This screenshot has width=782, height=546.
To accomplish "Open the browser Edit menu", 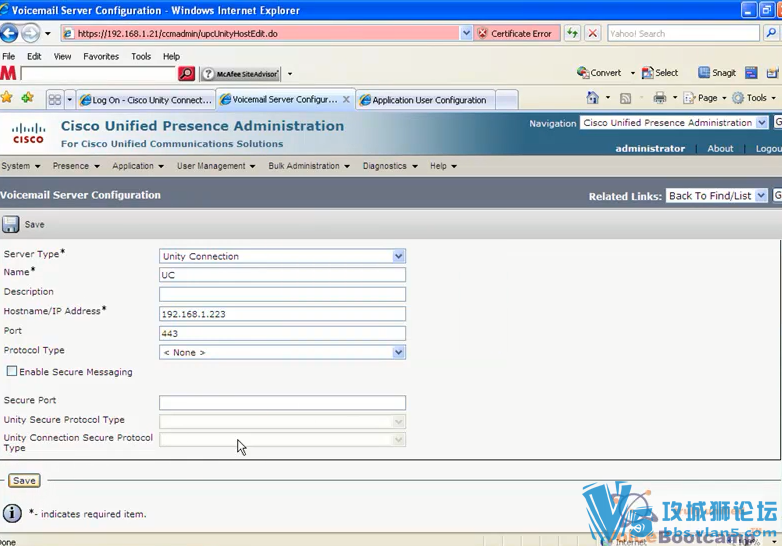I will [x=34, y=56].
